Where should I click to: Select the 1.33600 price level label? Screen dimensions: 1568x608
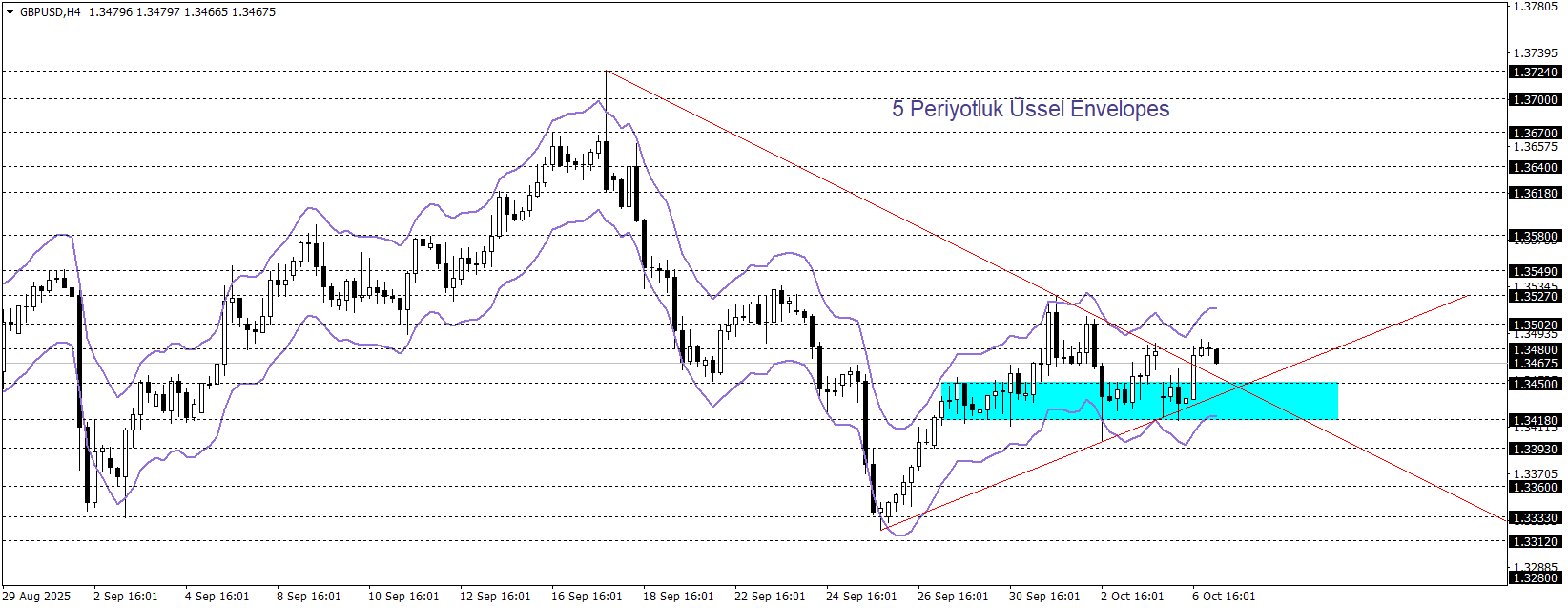coord(1535,488)
